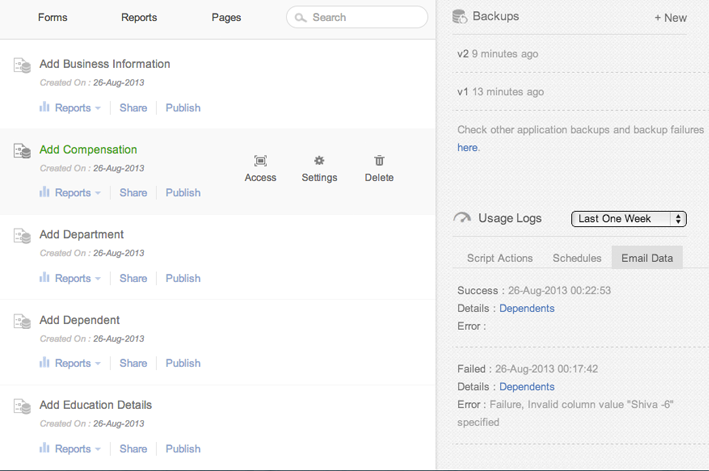Click the Add Business Information form icon
Screen dimensions: 709x471
[22, 65]
